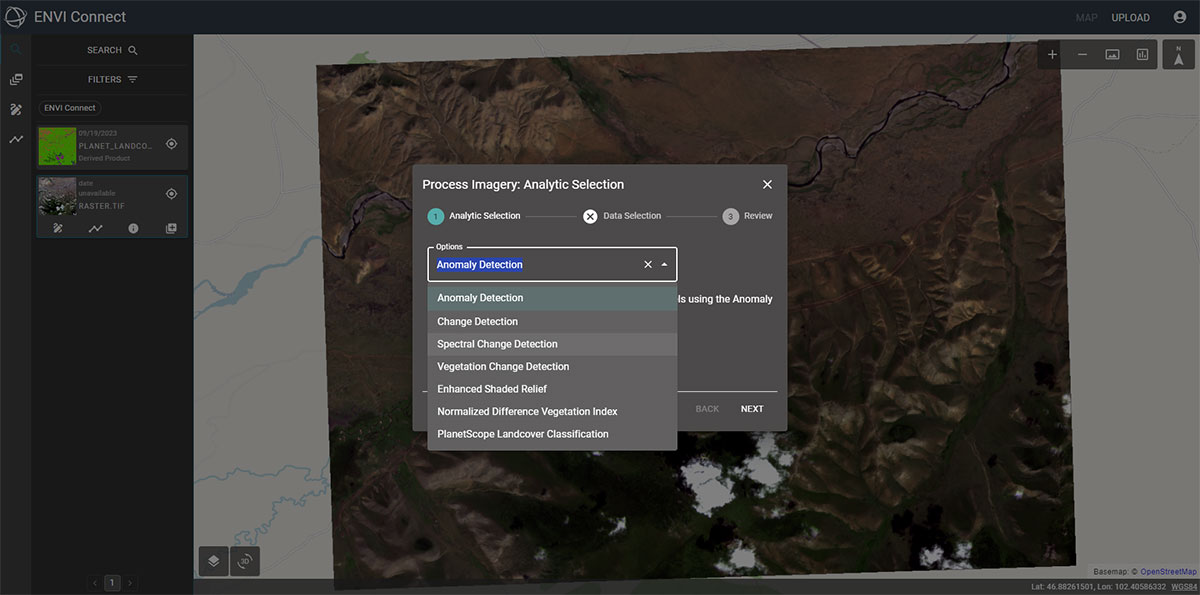
Task: Choose Normalized Difference Vegetation Index option
Action: (527, 411)
